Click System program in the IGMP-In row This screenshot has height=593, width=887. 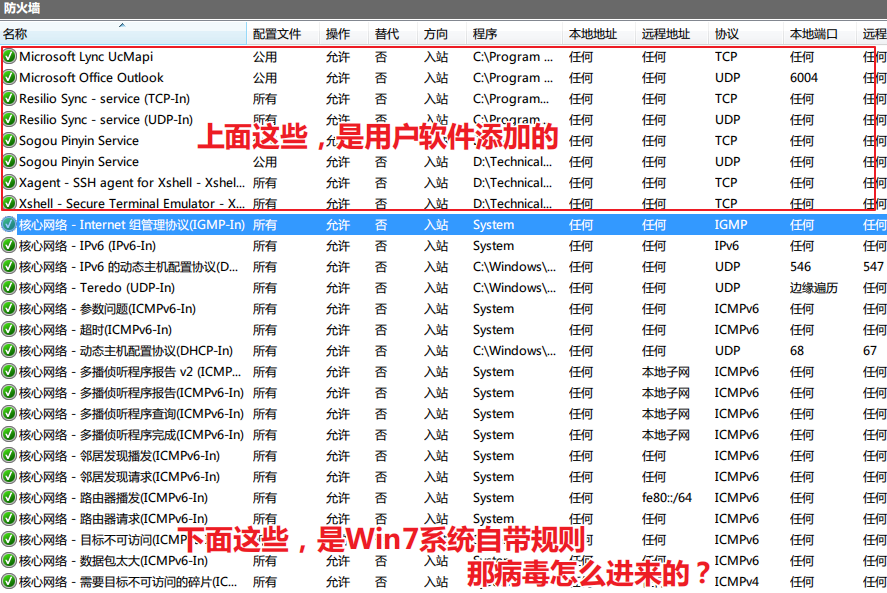(494, 225)
